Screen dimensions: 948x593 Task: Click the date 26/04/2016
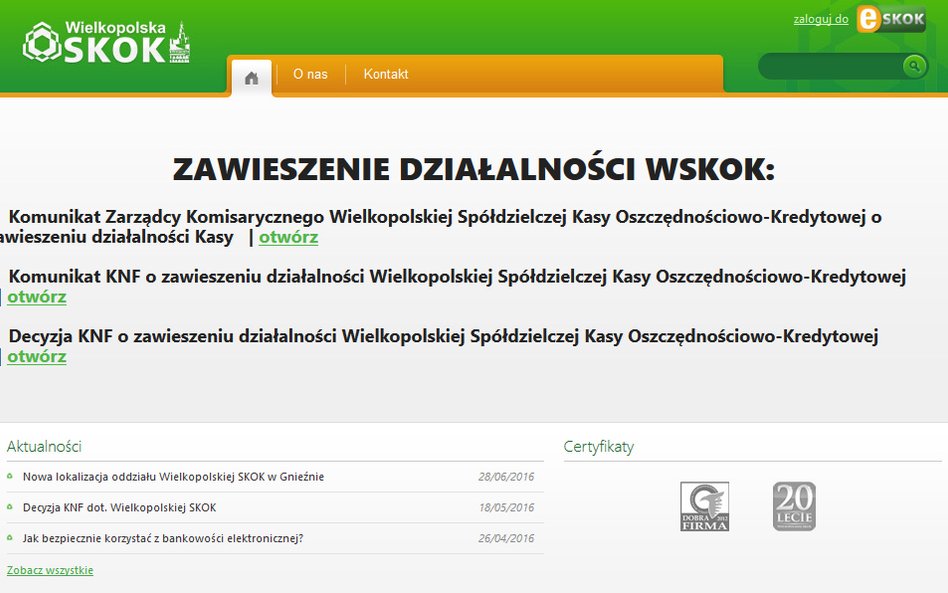506,538
